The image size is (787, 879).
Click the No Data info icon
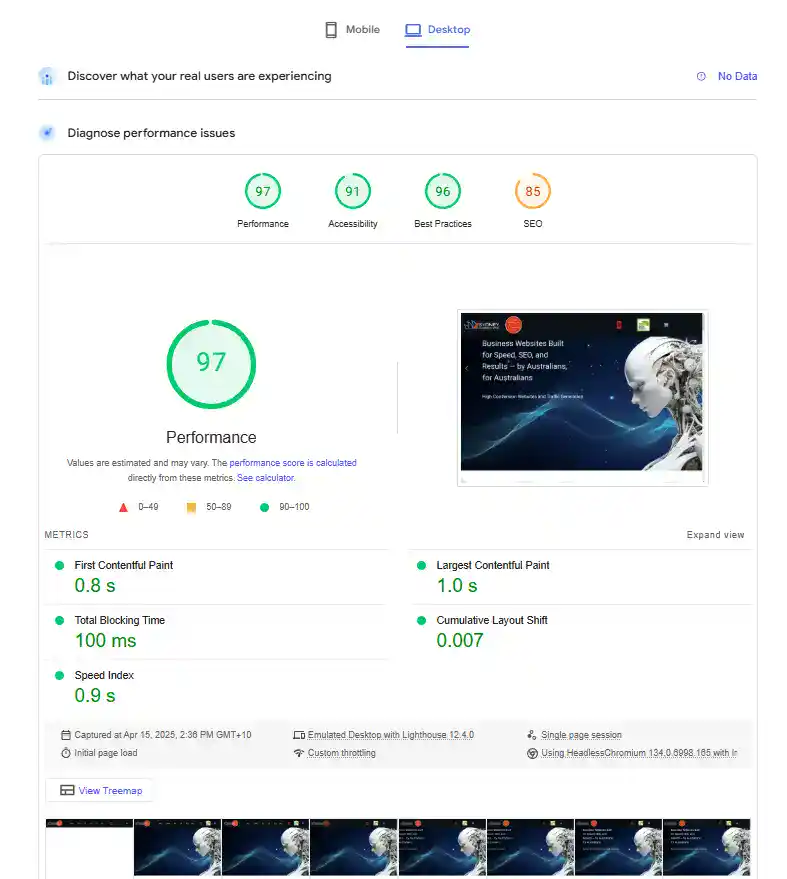click(x=701, y=76)
